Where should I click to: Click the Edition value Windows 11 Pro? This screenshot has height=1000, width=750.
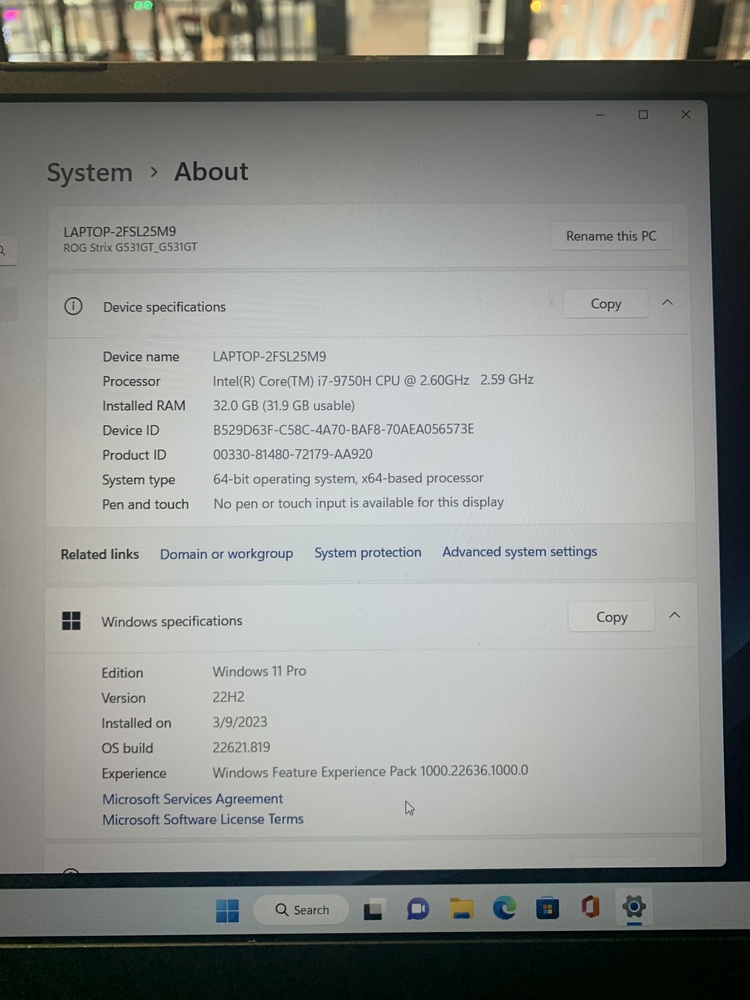[259, 671]
